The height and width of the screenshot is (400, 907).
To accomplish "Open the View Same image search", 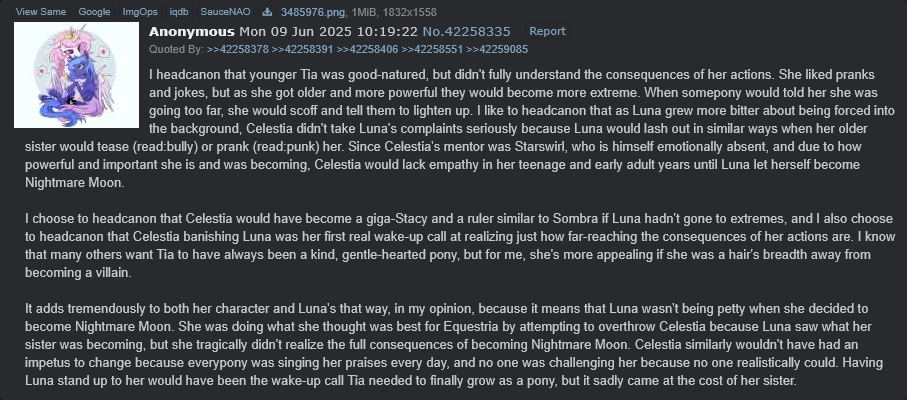I will coord(40,12).
